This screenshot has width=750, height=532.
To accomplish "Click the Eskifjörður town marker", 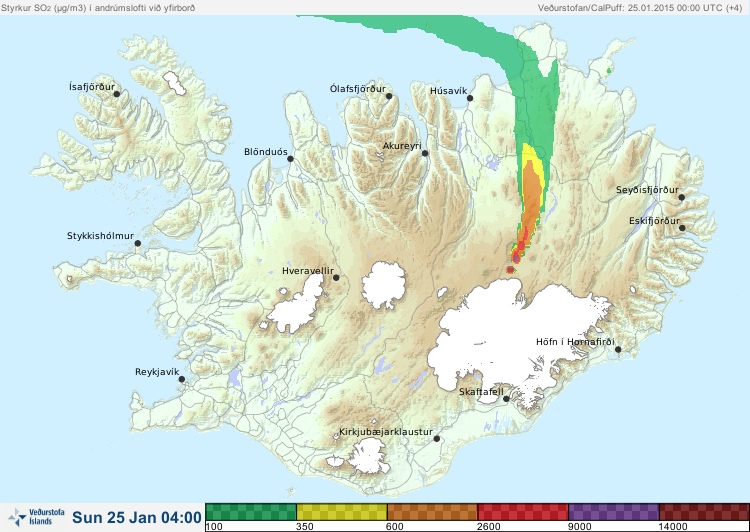I will 682,228.
